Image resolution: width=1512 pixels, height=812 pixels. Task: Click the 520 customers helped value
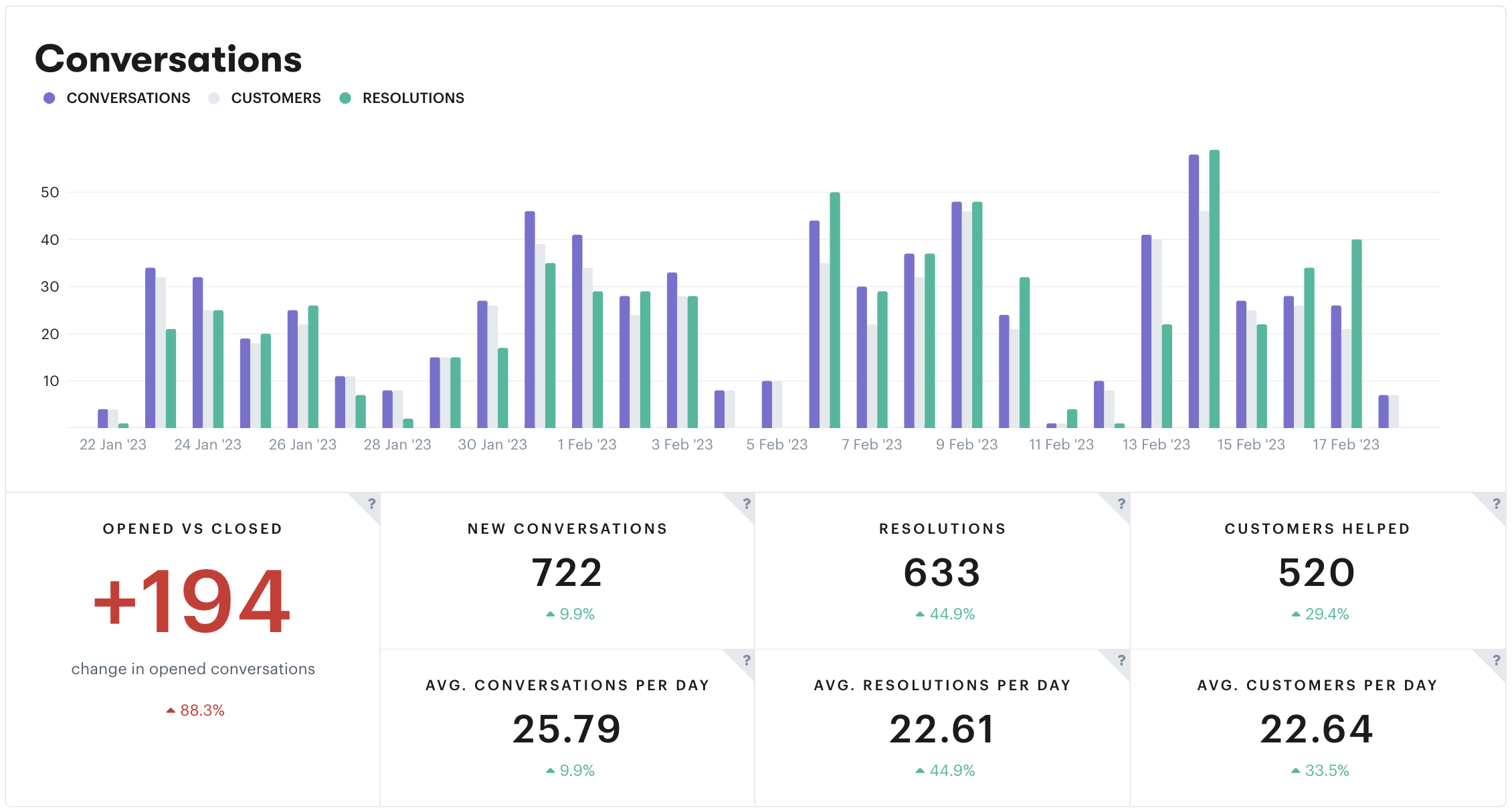tap(1317, 573)
